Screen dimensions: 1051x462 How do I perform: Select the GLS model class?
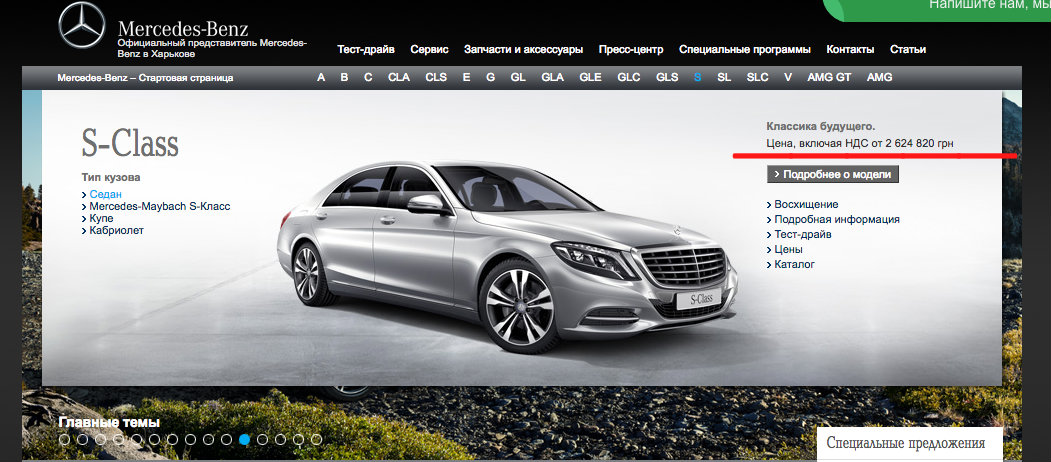coord(667,78)
